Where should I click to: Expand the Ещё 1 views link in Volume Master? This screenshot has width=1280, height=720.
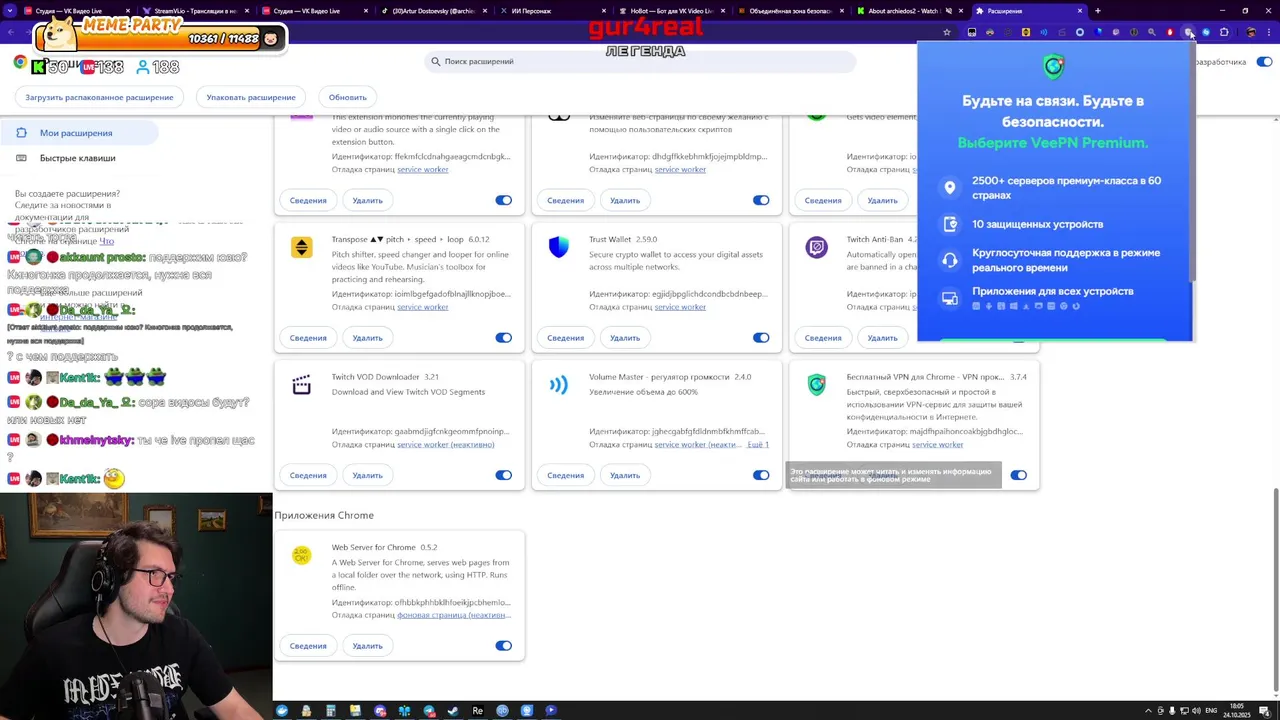[758, 444]
